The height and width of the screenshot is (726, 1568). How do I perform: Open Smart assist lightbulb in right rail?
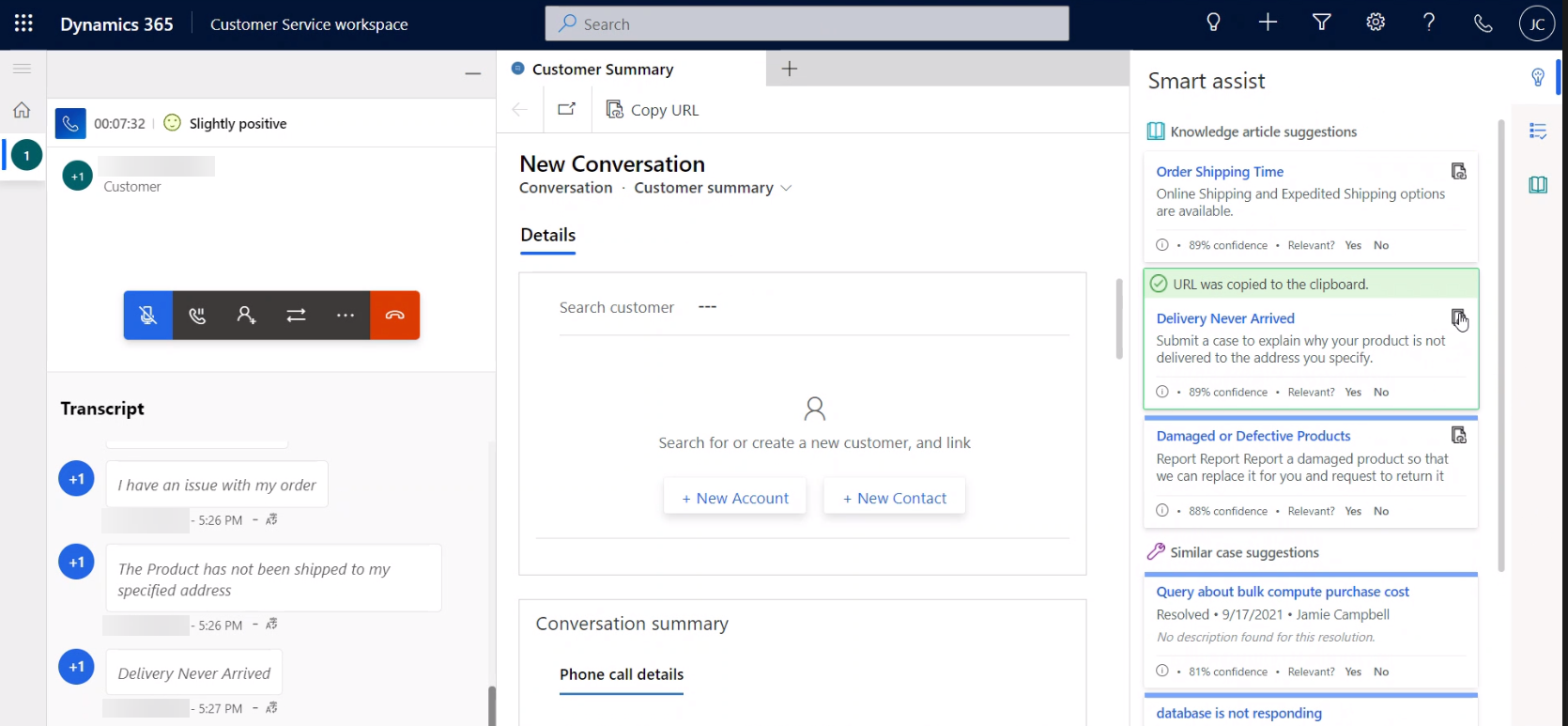coord(1538,77)
